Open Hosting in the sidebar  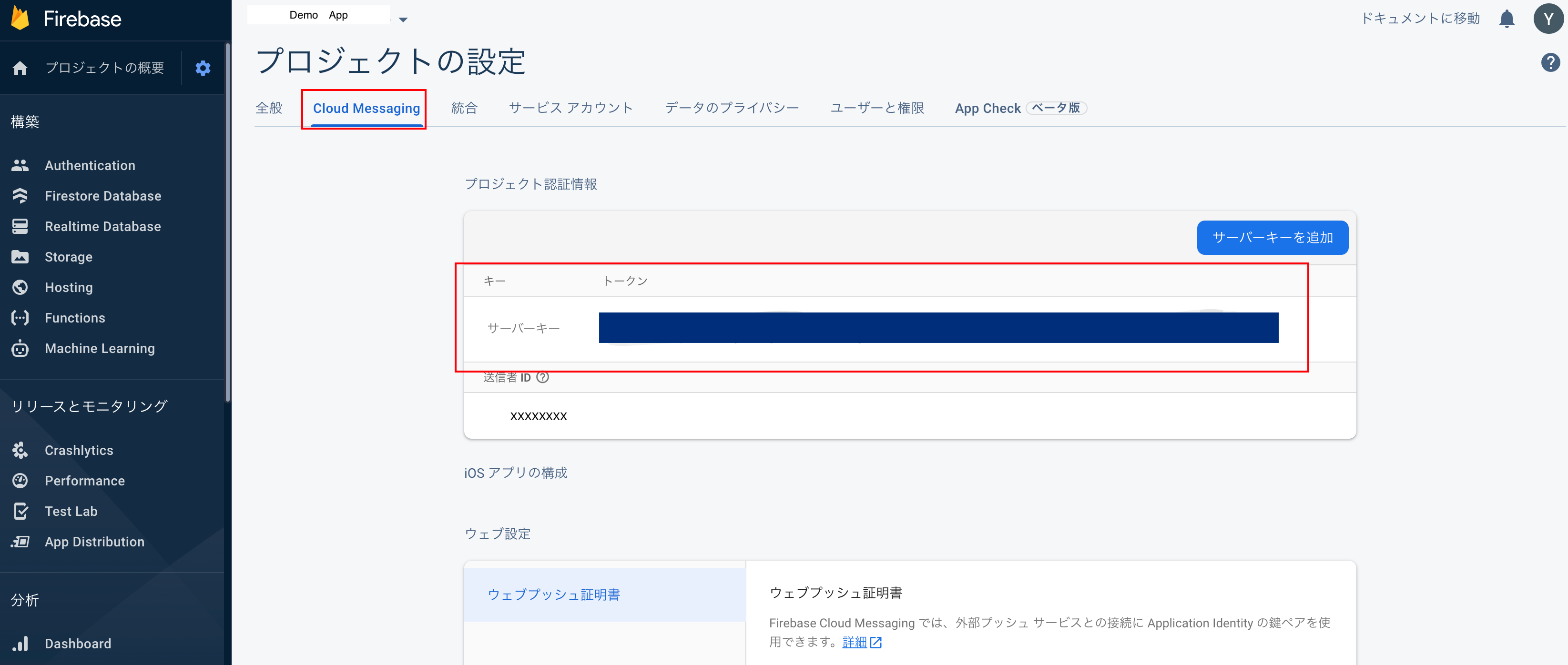(68, 287)
